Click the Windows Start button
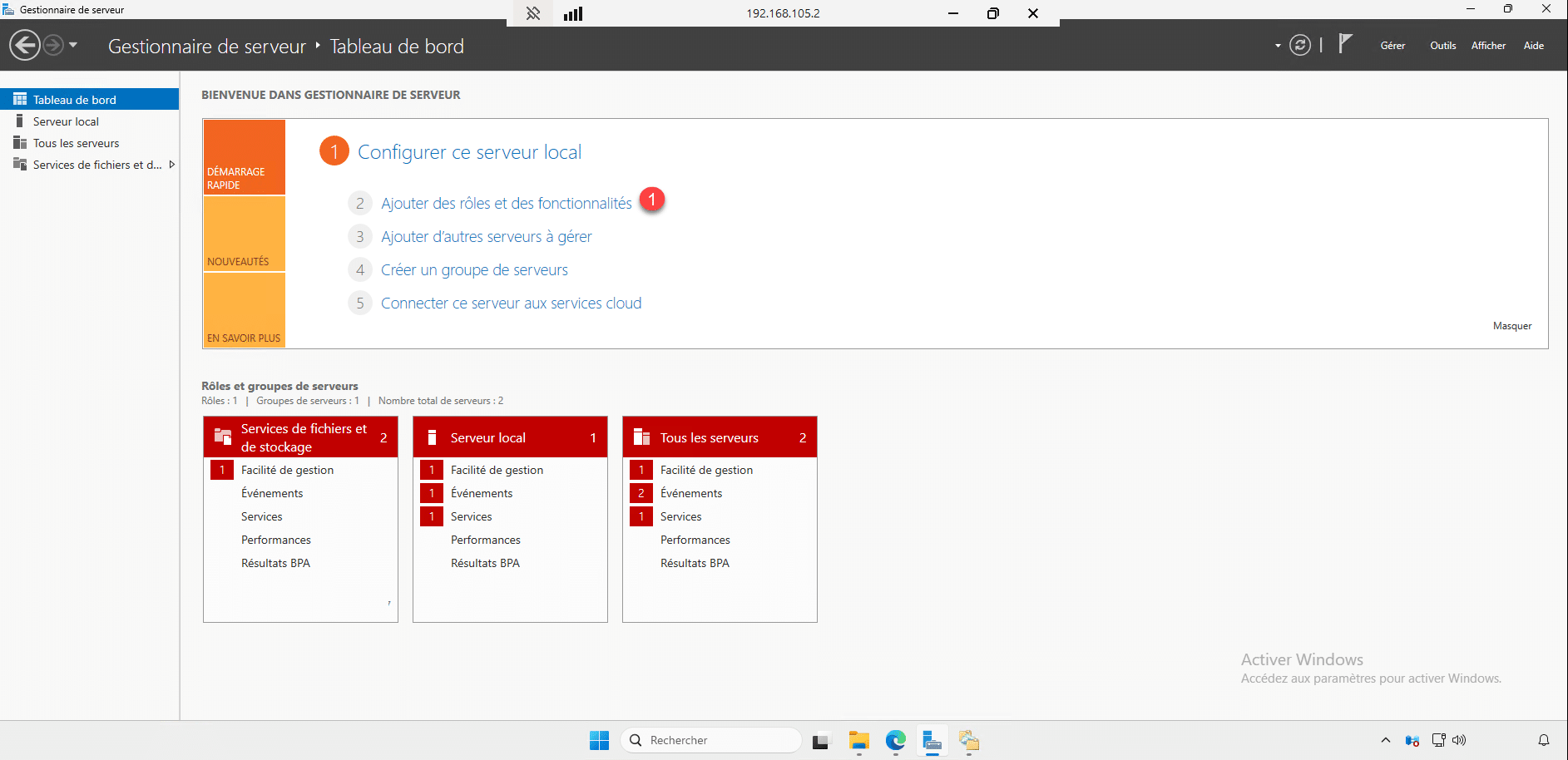Viewport: 1568px width, 760px height. [x=599, y=740]
